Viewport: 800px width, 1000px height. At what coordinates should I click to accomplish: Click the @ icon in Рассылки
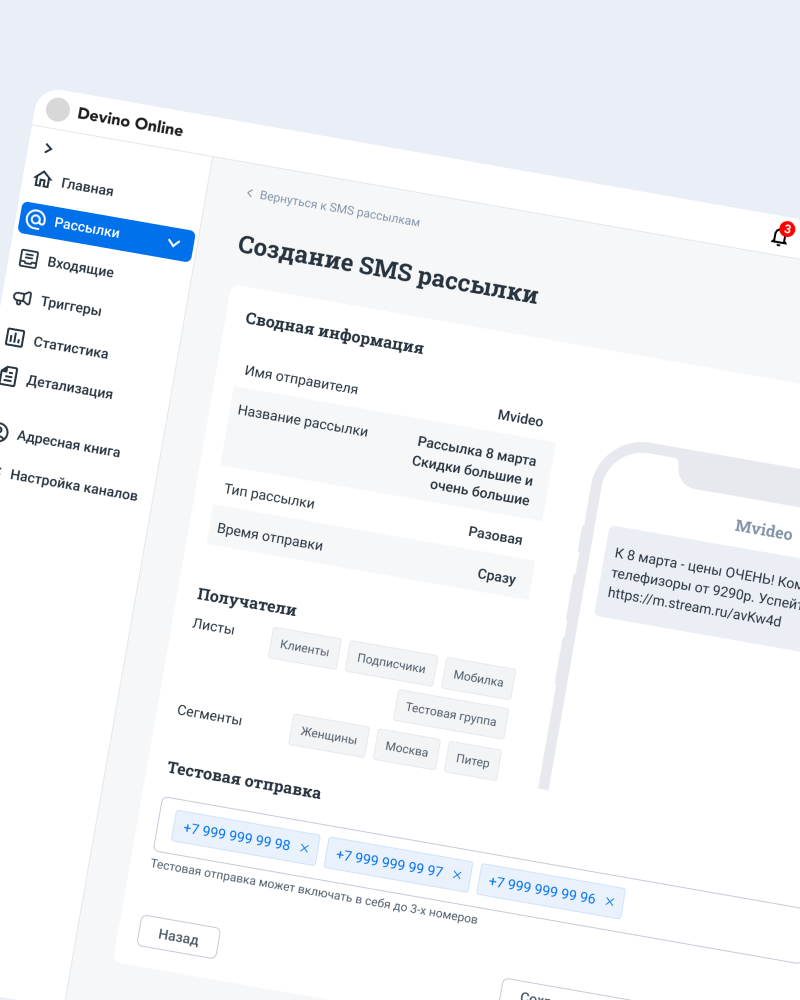click(x=36, y=220)
